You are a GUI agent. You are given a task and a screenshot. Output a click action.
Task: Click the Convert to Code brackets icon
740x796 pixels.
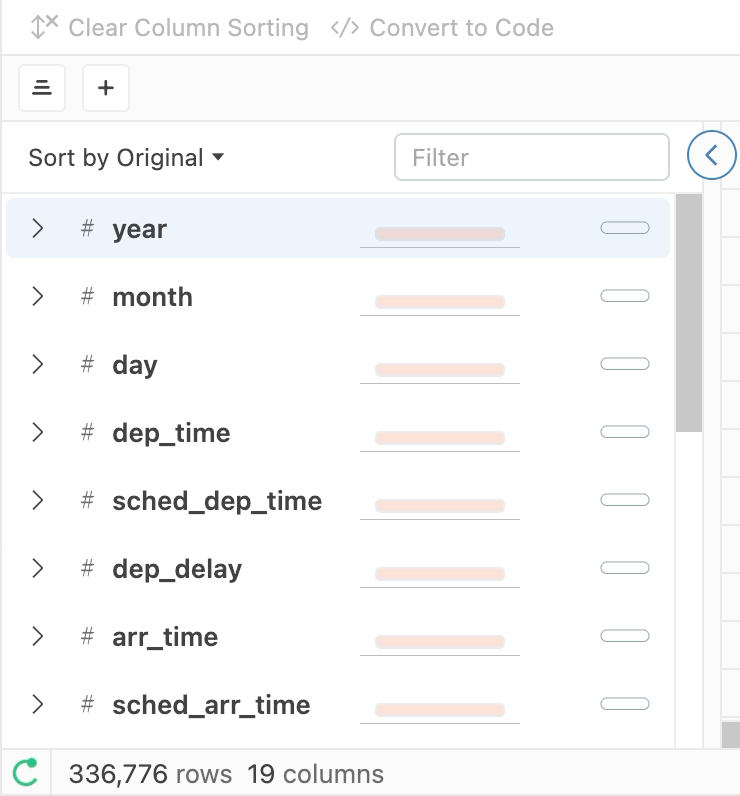coord(345,27)
